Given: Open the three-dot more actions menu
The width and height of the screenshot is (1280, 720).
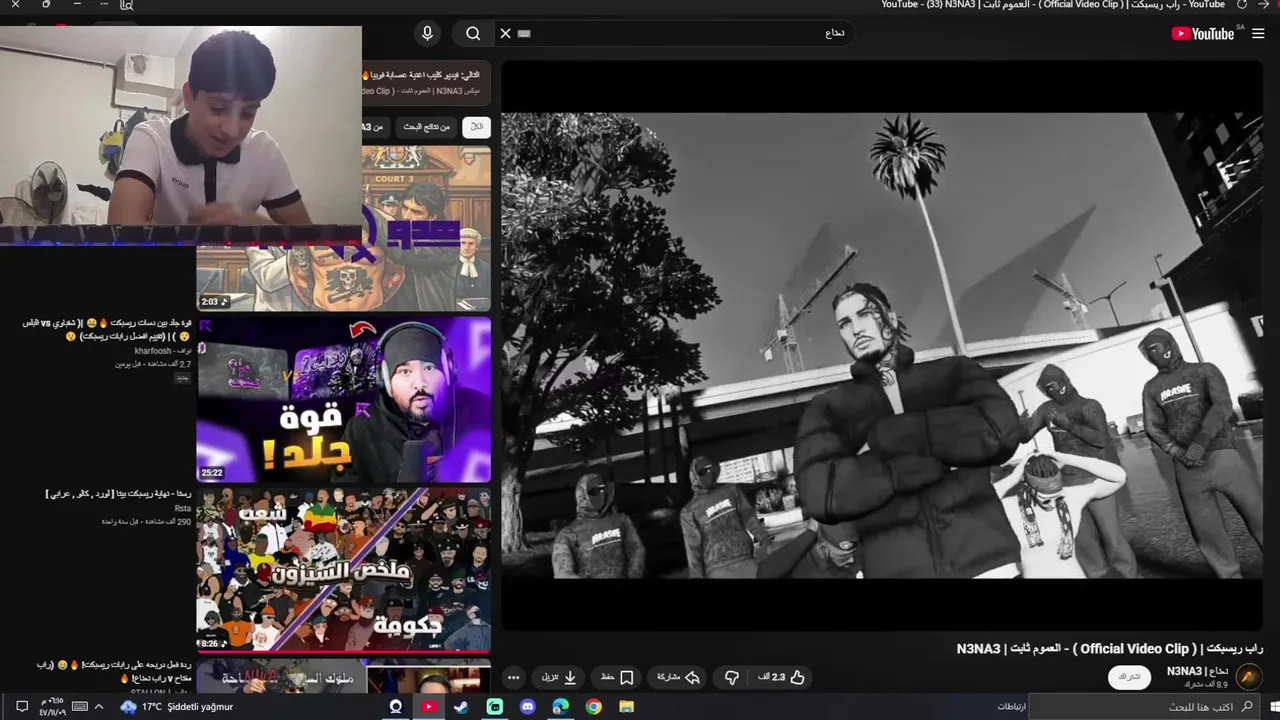Looking at the screenshot, I should tap(513, 677).
